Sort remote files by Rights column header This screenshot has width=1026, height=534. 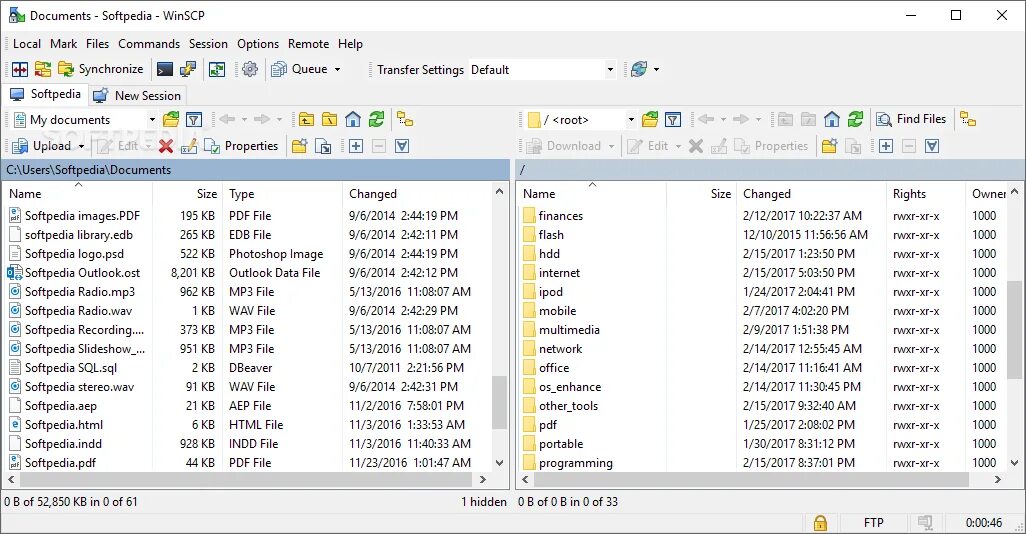[925, 194]
